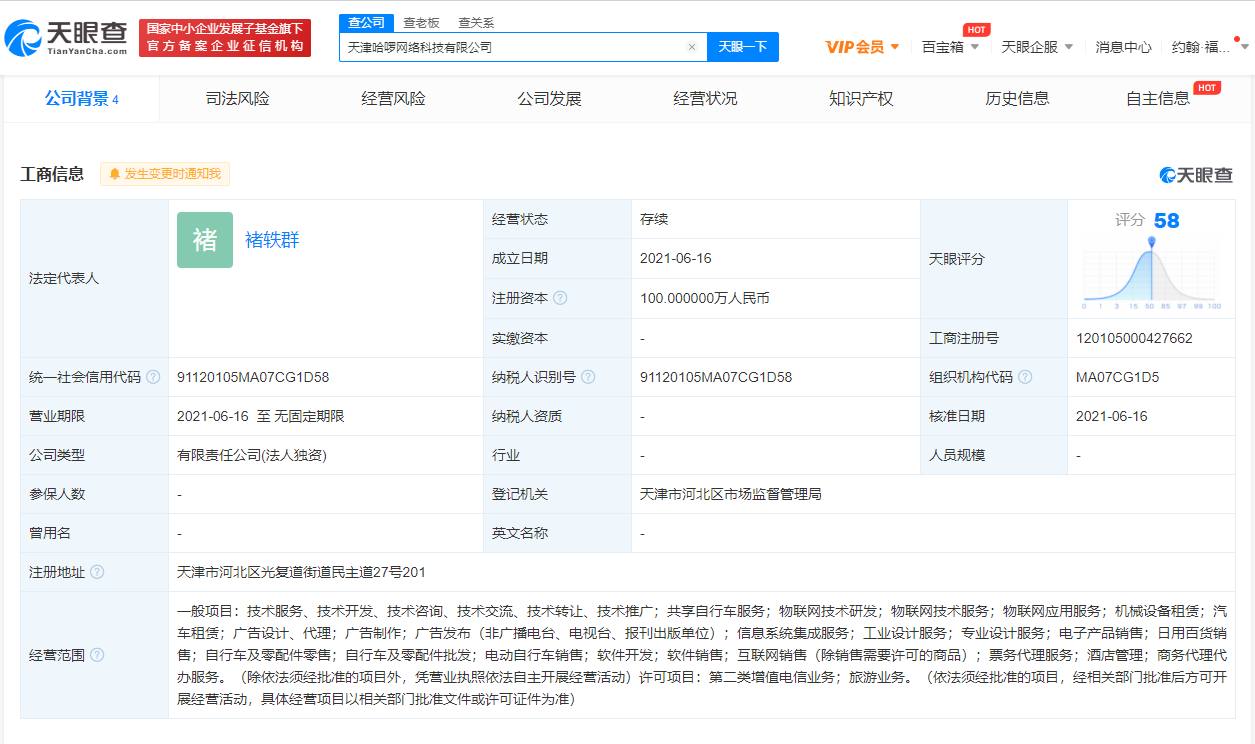Click the 发生变更时通知我 notification button
Viewport: 1255px width, 744px height.
(x=165, y=174)
